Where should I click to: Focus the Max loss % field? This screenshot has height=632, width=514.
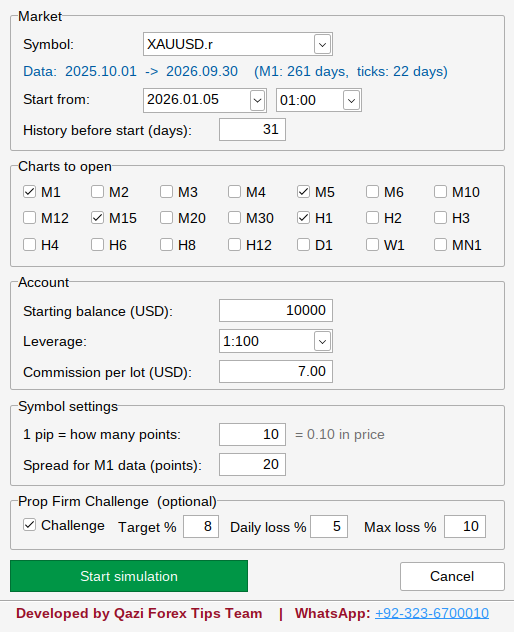coord(465,526)
